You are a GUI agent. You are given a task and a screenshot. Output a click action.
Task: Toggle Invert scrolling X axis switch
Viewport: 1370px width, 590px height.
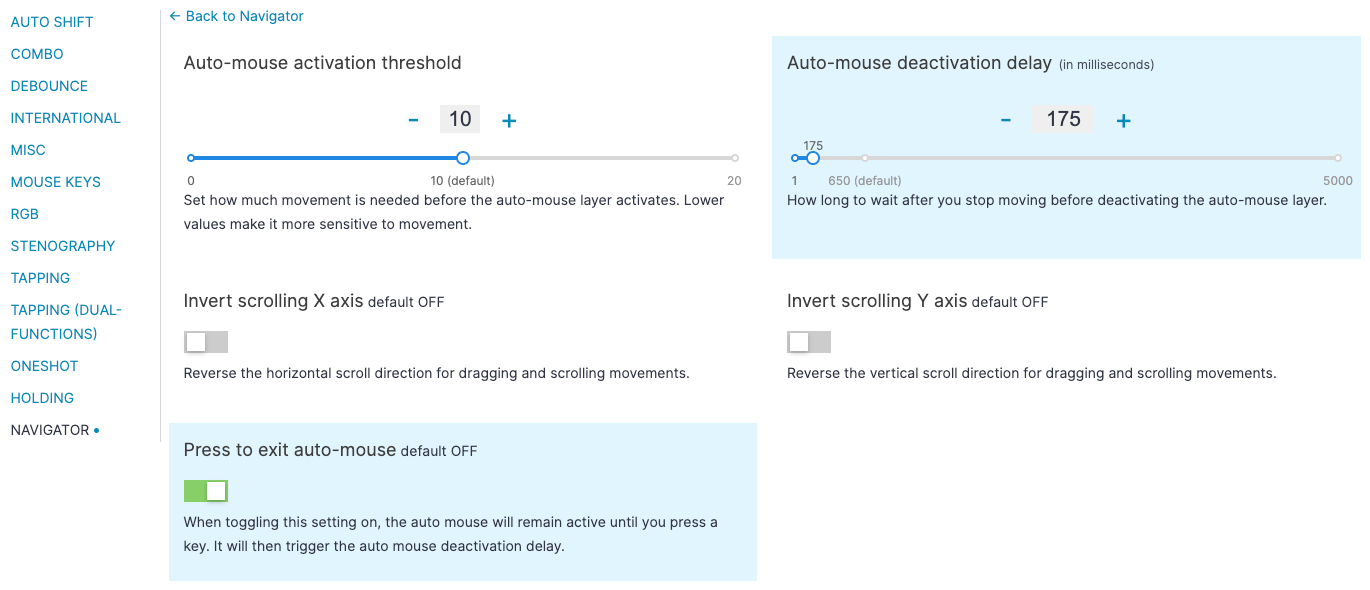pyautogui.click(x=206, y=342)
